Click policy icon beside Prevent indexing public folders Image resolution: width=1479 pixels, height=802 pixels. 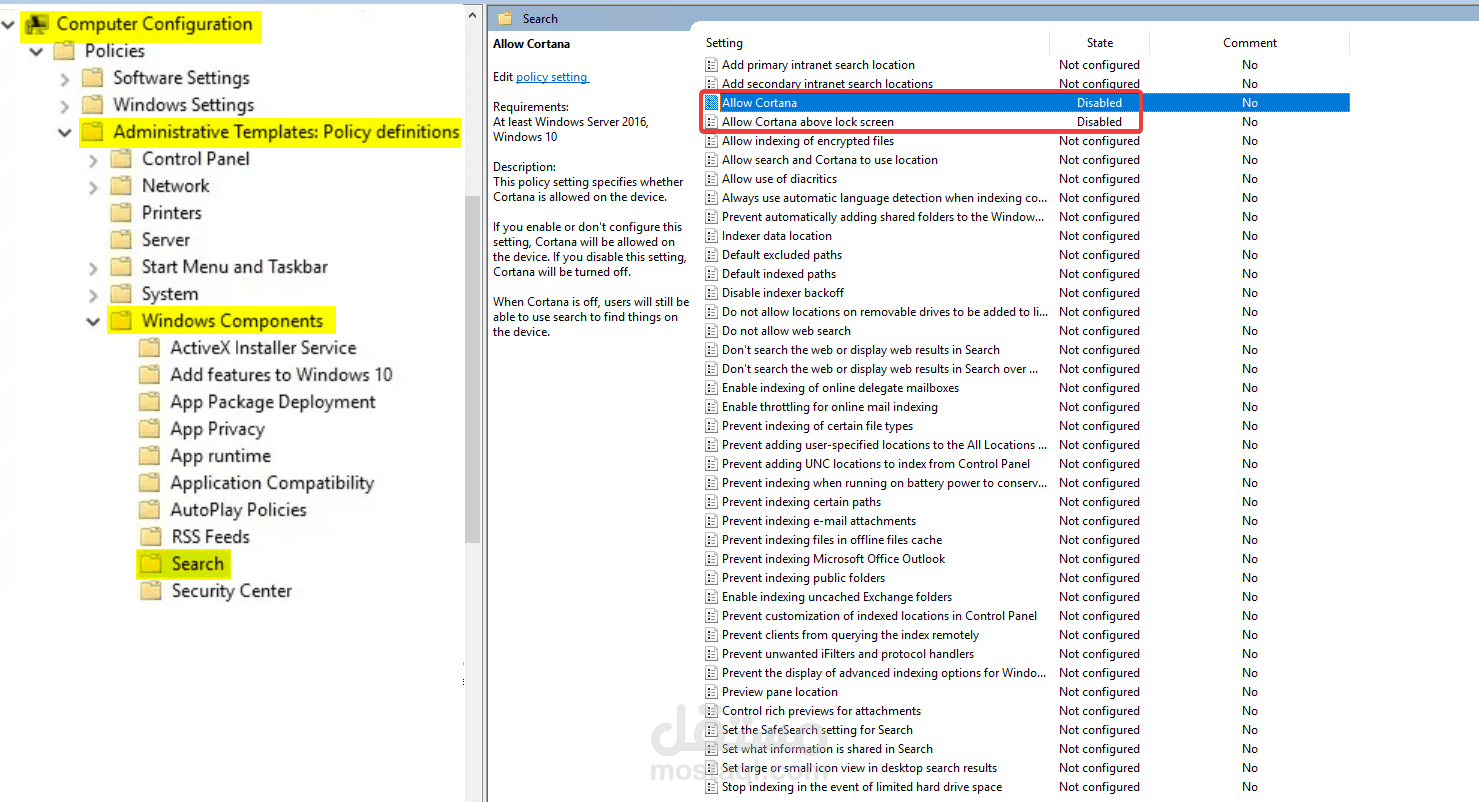[x=712, y=578]
